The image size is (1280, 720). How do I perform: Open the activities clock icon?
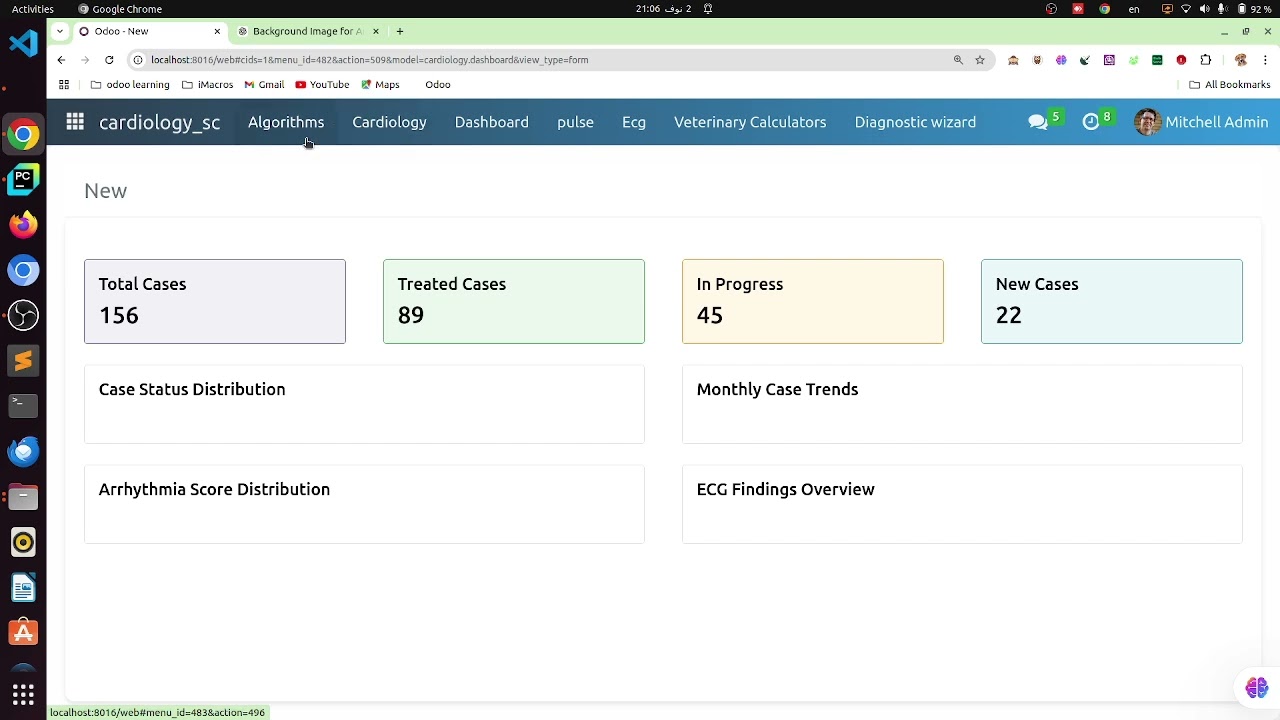tap(1091, 122)
